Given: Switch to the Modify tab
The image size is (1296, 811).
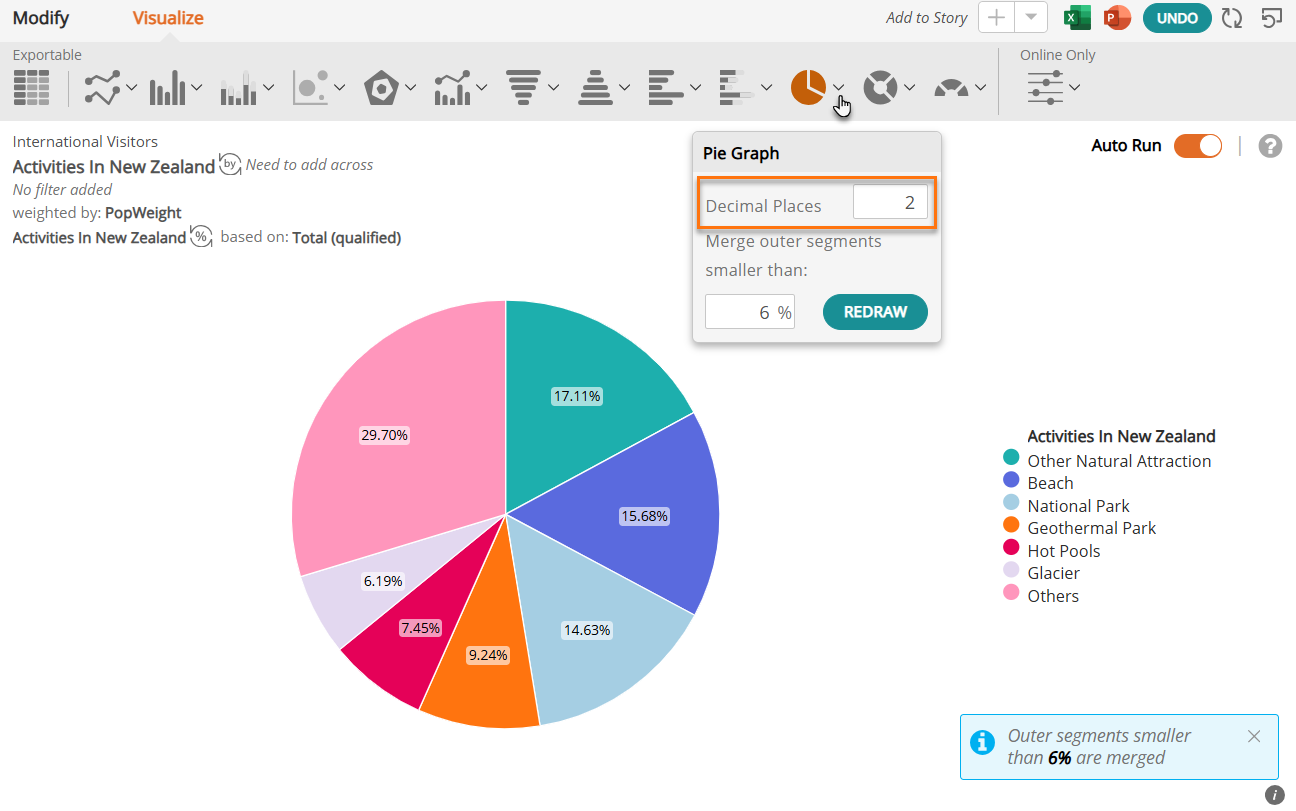Looking at the screenshot, I should tap(41, 18).
